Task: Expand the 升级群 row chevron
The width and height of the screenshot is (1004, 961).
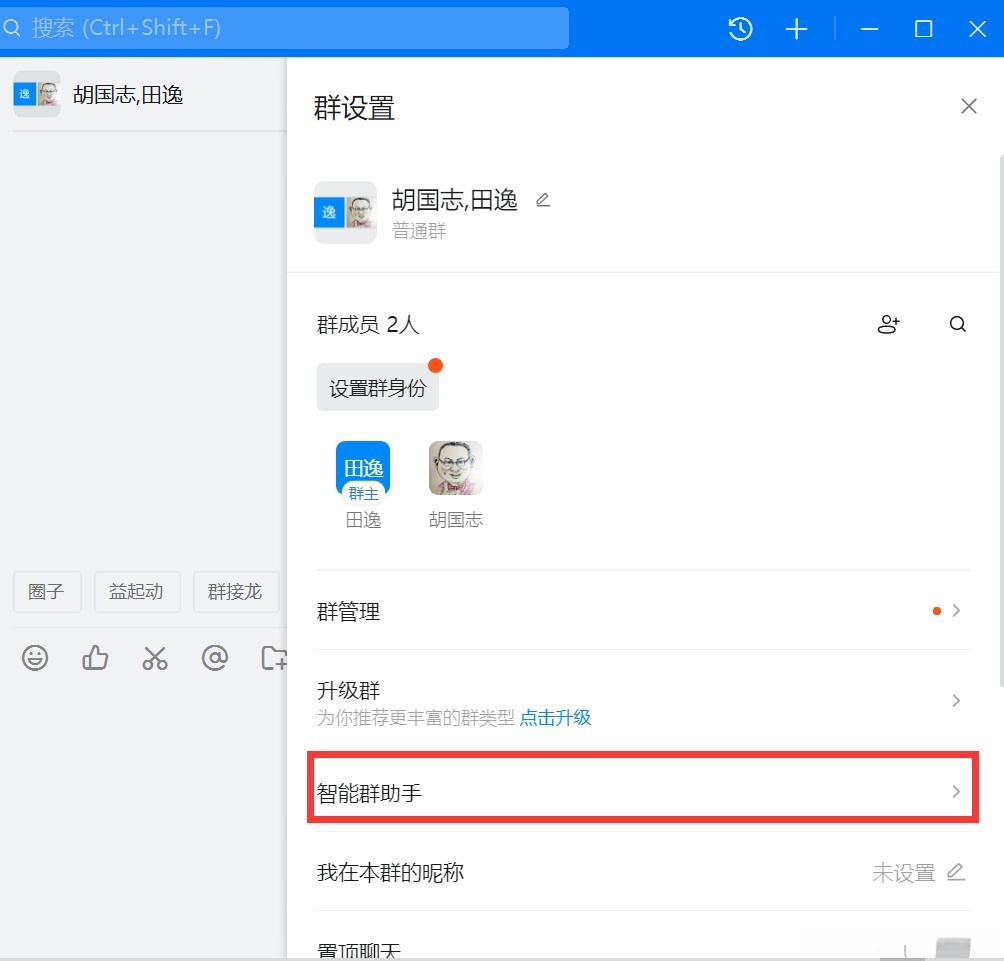Action: 955,700
